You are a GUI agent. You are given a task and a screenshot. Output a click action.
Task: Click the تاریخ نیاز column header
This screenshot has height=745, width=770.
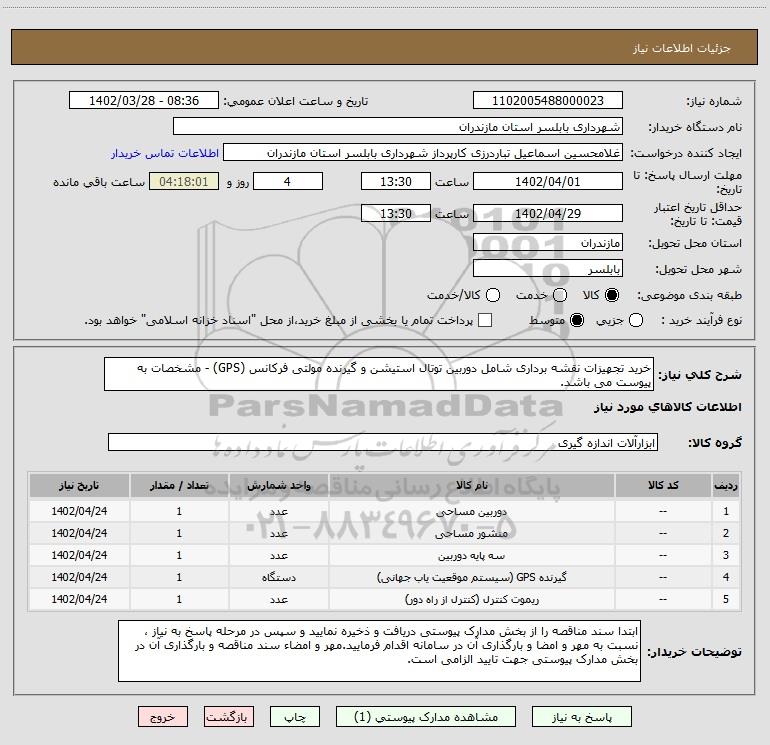pyautogui.click(x=79, y=485)
